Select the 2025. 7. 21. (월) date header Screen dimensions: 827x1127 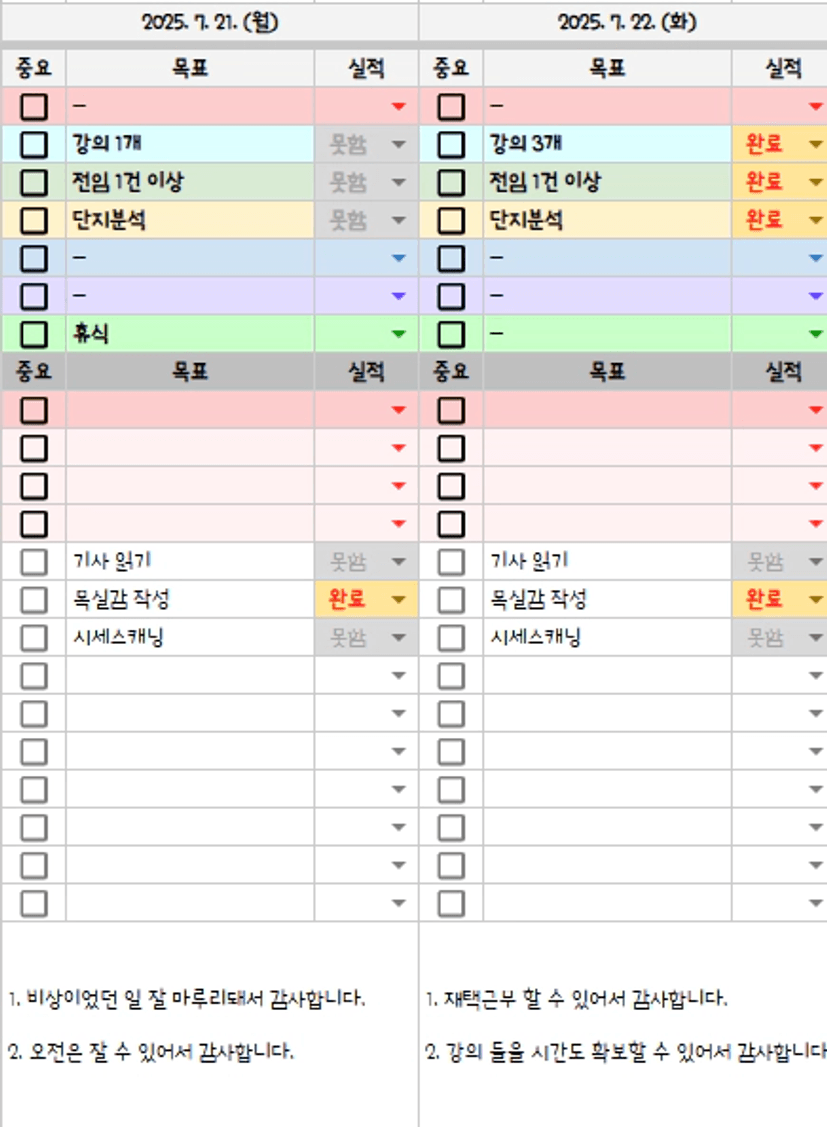tap(210, 22)
